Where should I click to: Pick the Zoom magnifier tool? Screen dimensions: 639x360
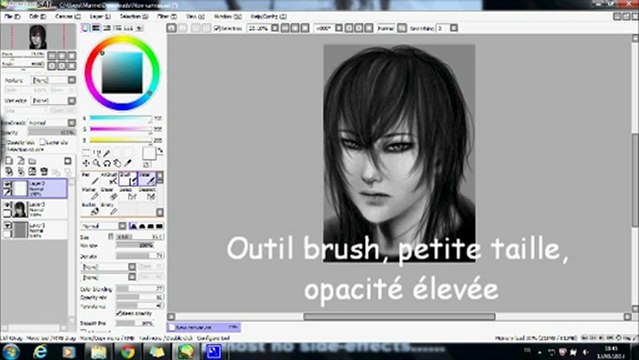coord(97,163)
